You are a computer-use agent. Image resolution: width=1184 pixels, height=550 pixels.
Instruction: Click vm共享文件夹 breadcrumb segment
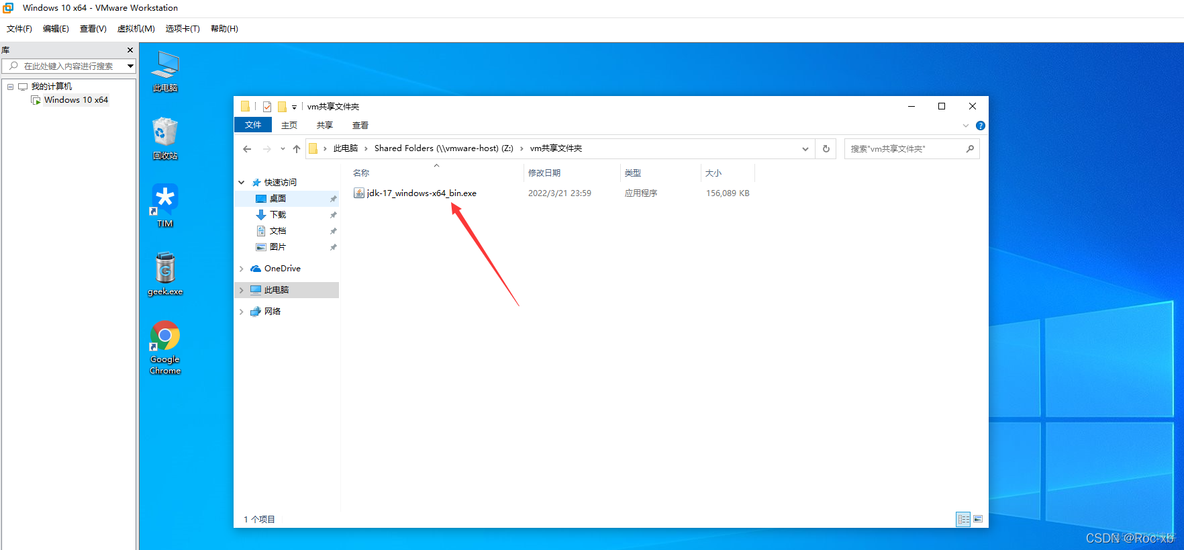(x=557, y=149)
